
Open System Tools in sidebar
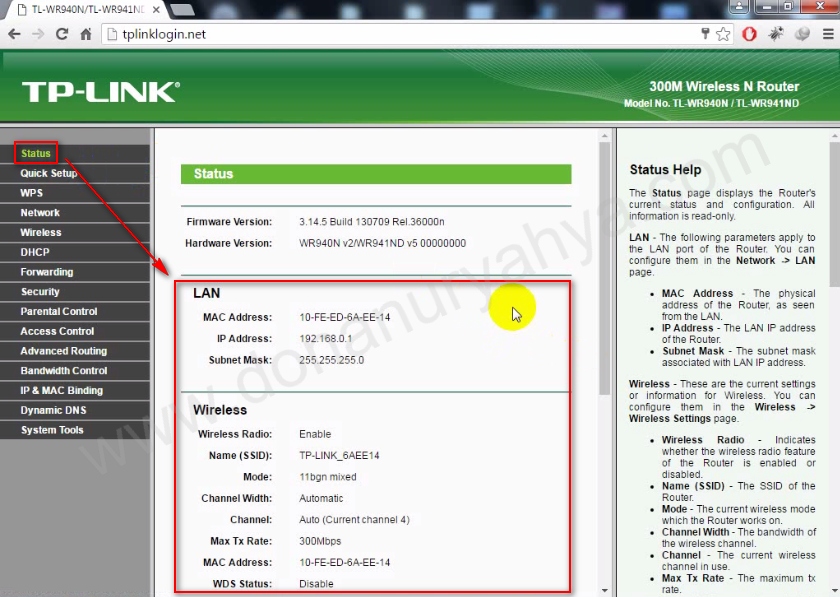(75, 430)
